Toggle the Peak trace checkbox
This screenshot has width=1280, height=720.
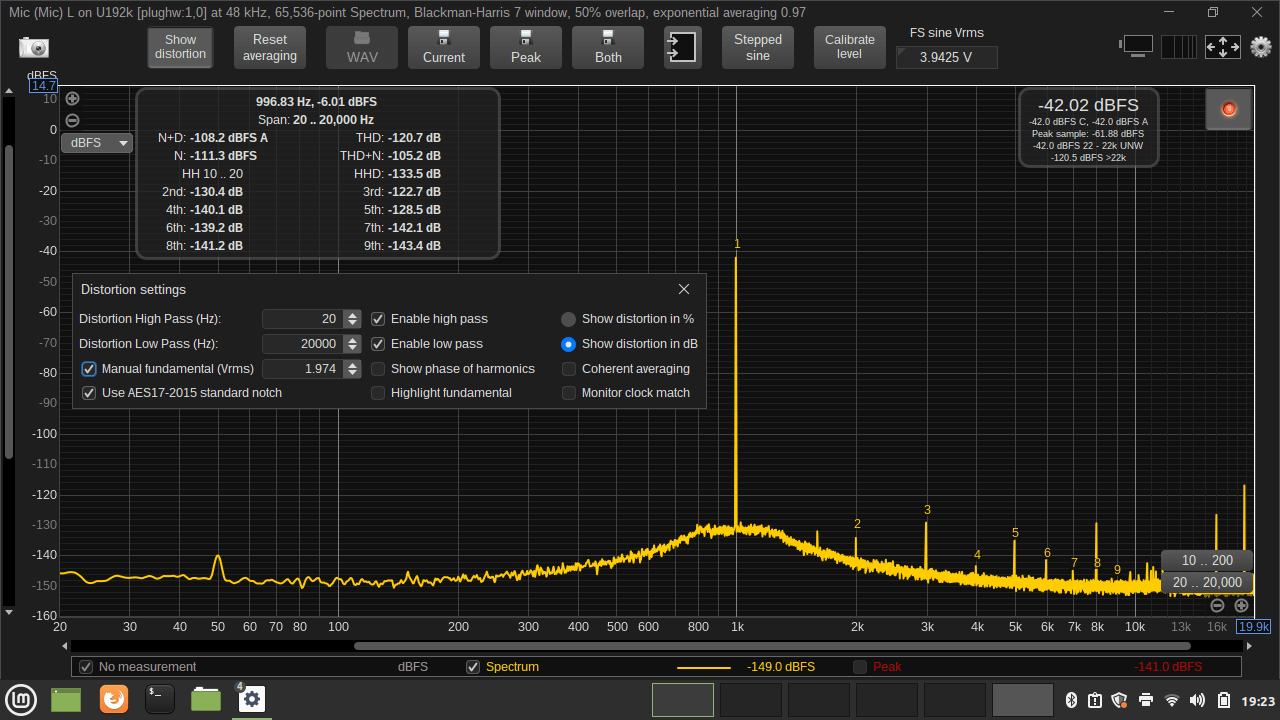pyautogui.click(x=860, y=667)
